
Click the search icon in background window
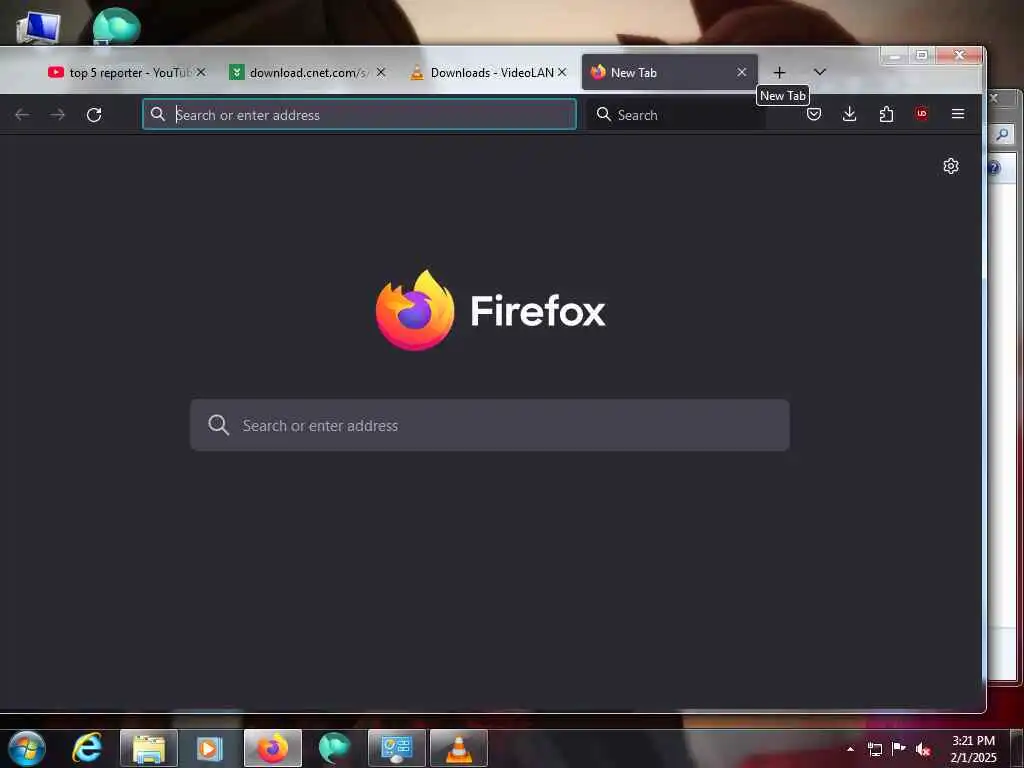1002,135
